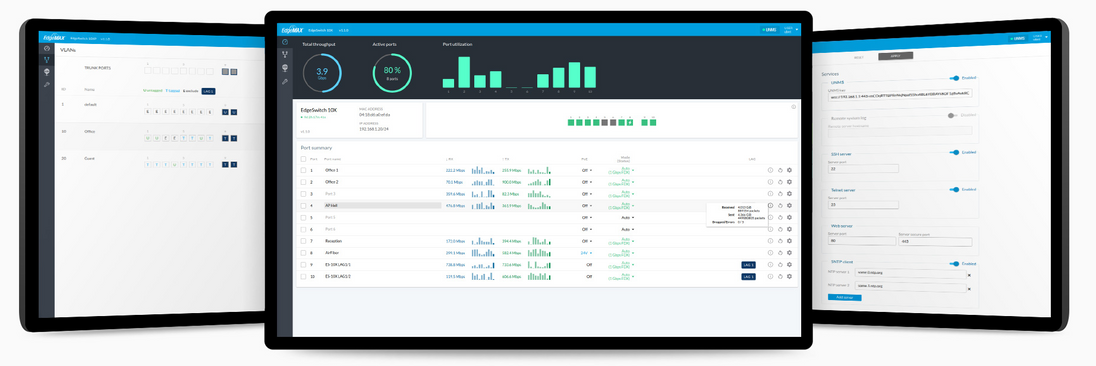
Task: Open info icon on port panel card
Action: (x=793, y=107)
